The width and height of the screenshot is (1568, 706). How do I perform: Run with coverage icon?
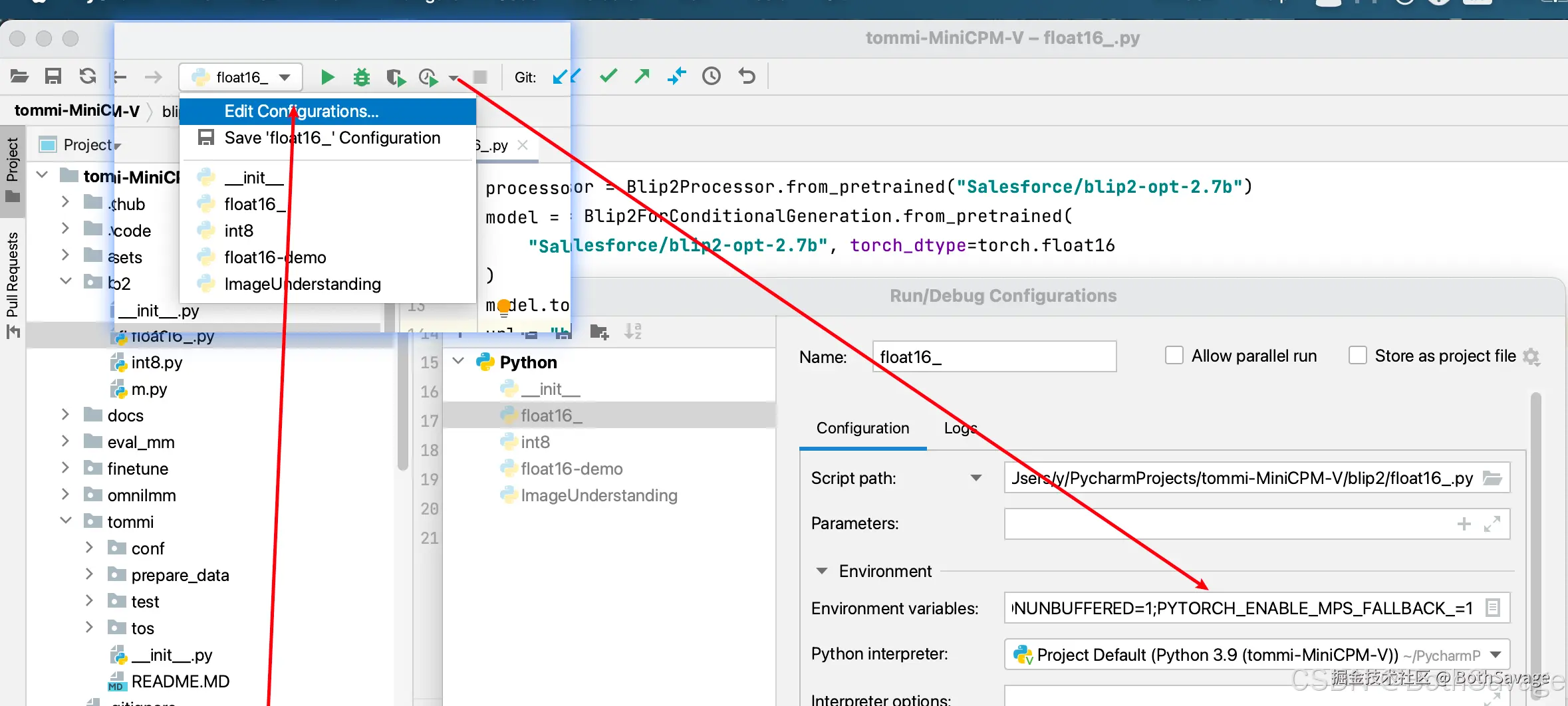396,78
